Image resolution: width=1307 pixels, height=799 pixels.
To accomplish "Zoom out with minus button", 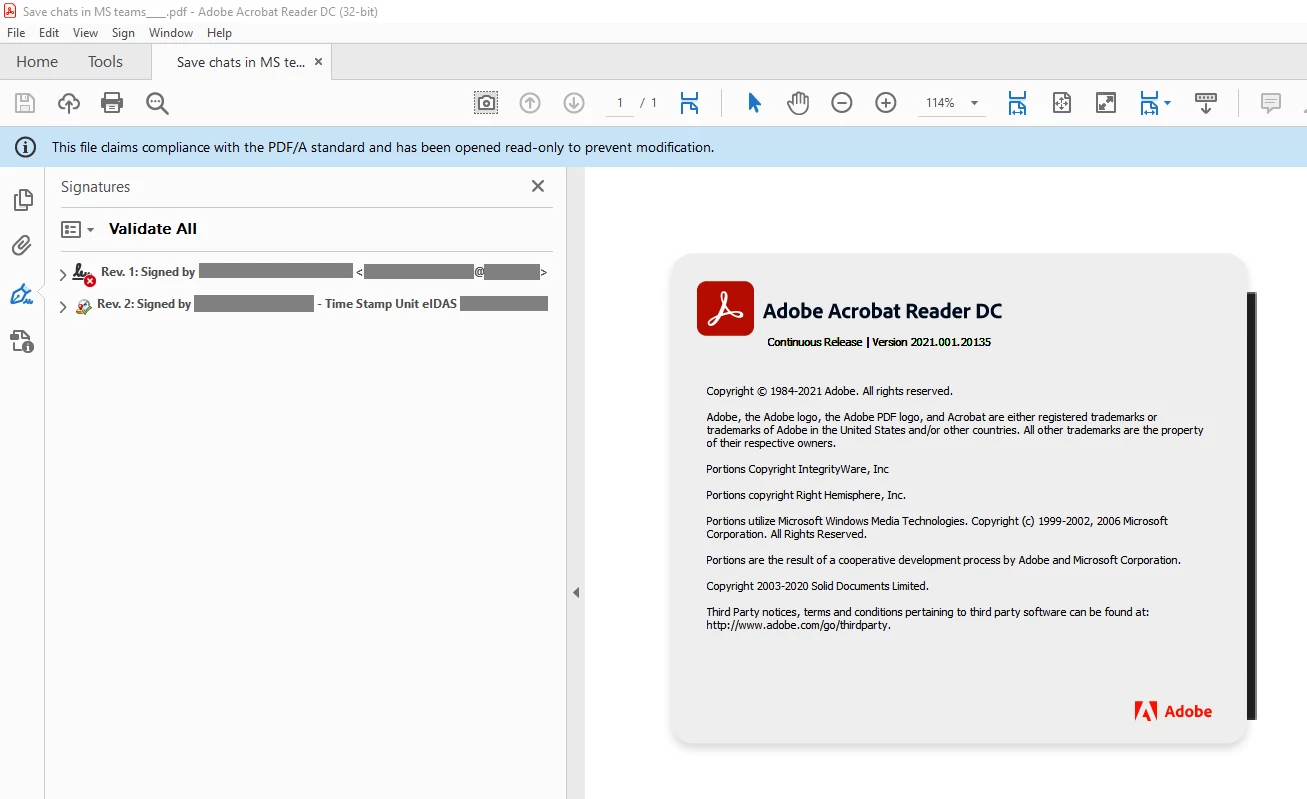I will coord(842,102).
